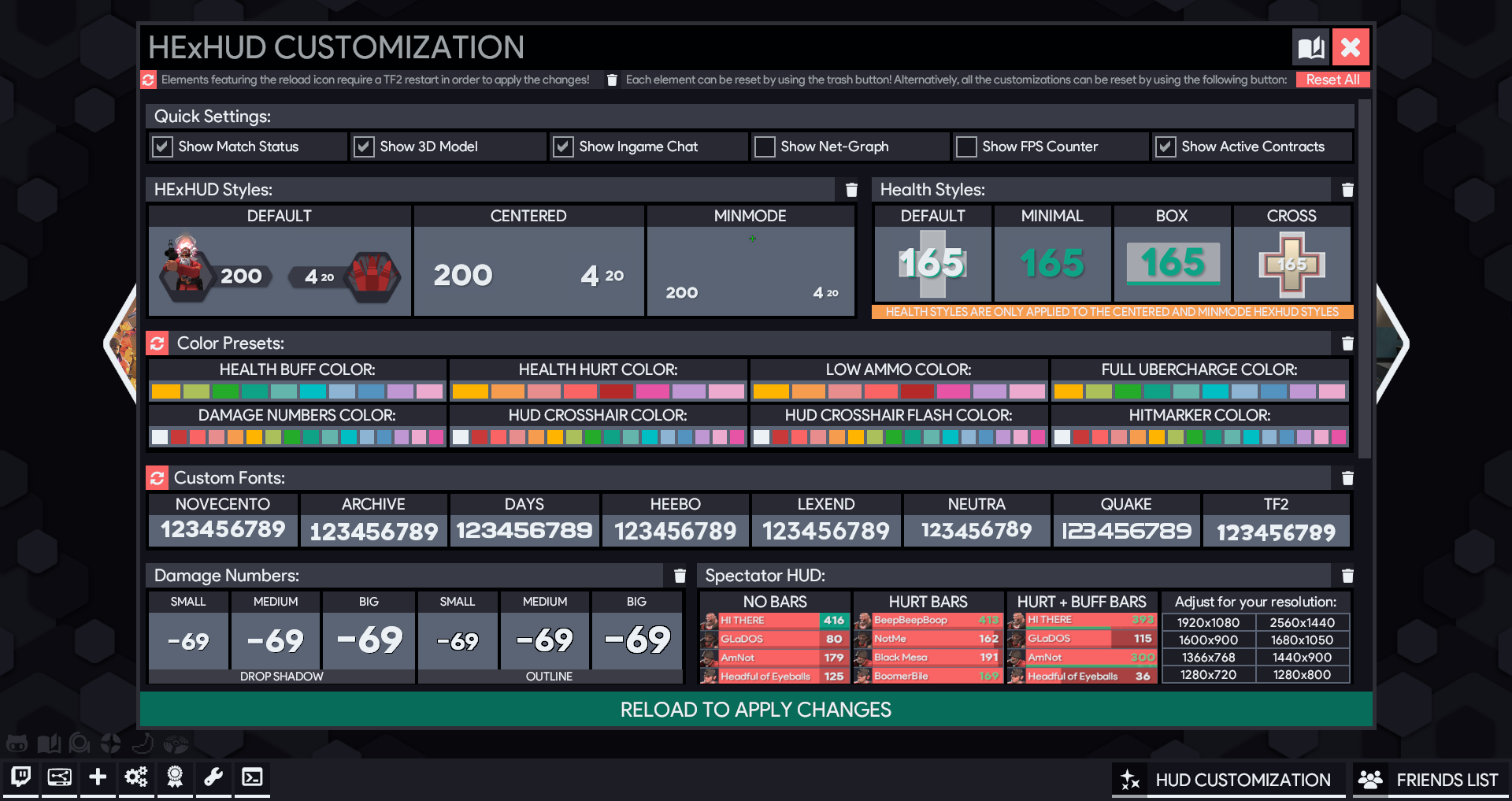This screenshot has height=801, width=1512.
Task: Set resolution to 1920x1080
Action: point(1208,623)
